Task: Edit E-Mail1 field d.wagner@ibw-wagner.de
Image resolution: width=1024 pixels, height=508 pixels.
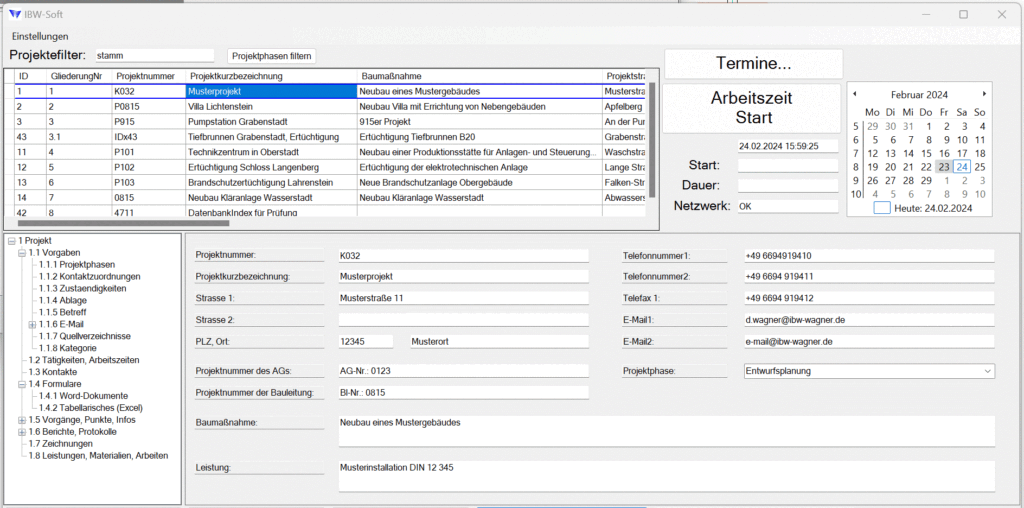Action: (x=869, y=320)
